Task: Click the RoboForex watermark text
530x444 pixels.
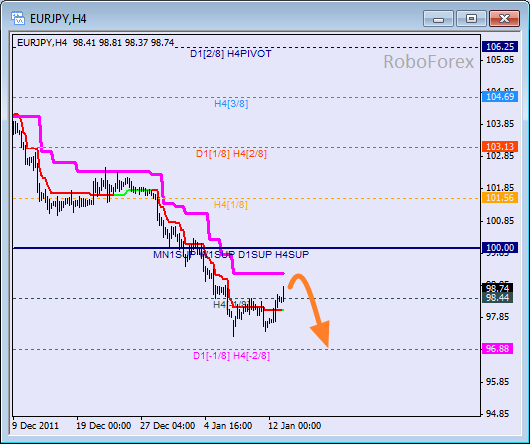Action: (x=428, y=62)
